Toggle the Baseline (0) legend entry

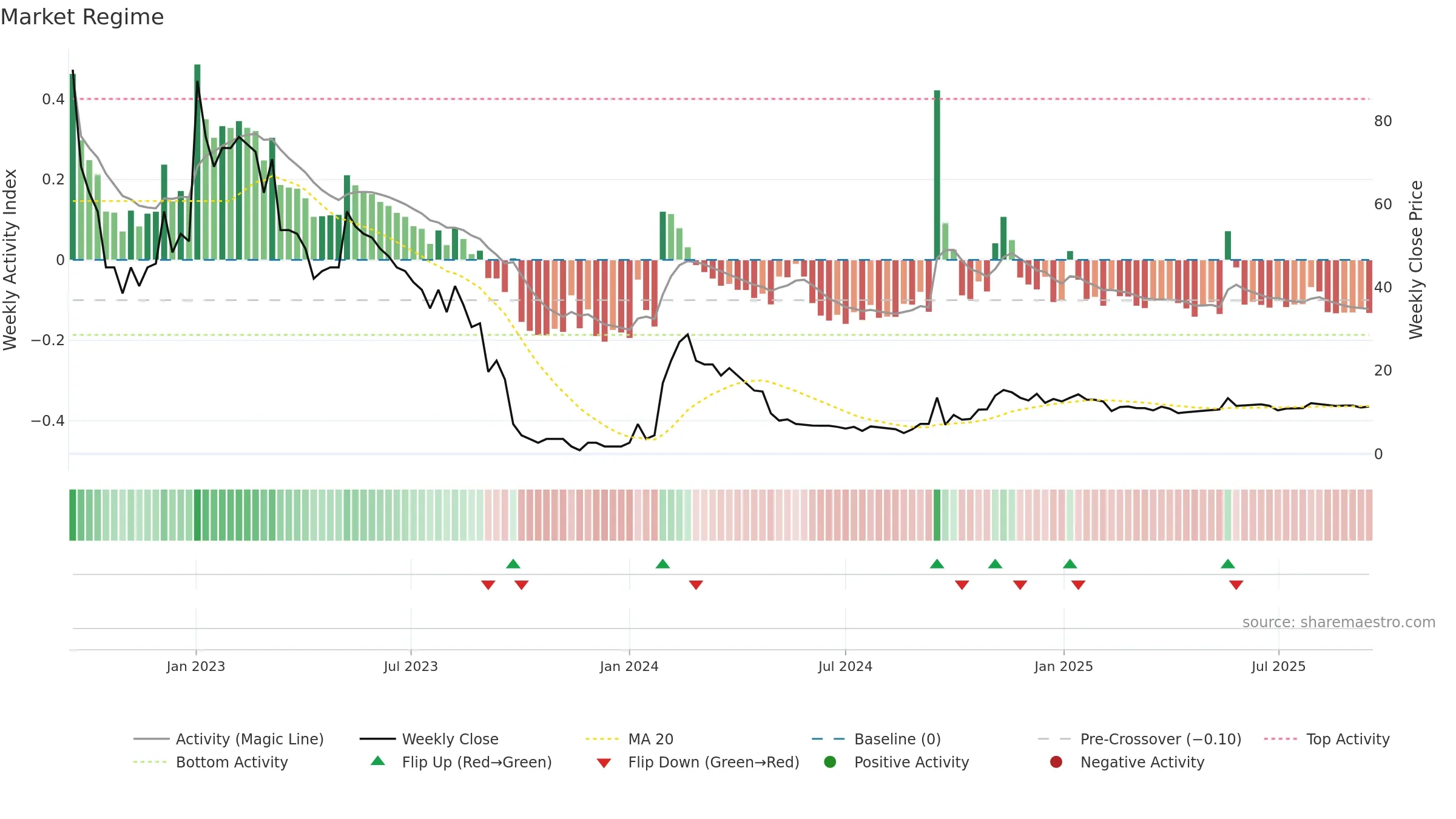876,739
